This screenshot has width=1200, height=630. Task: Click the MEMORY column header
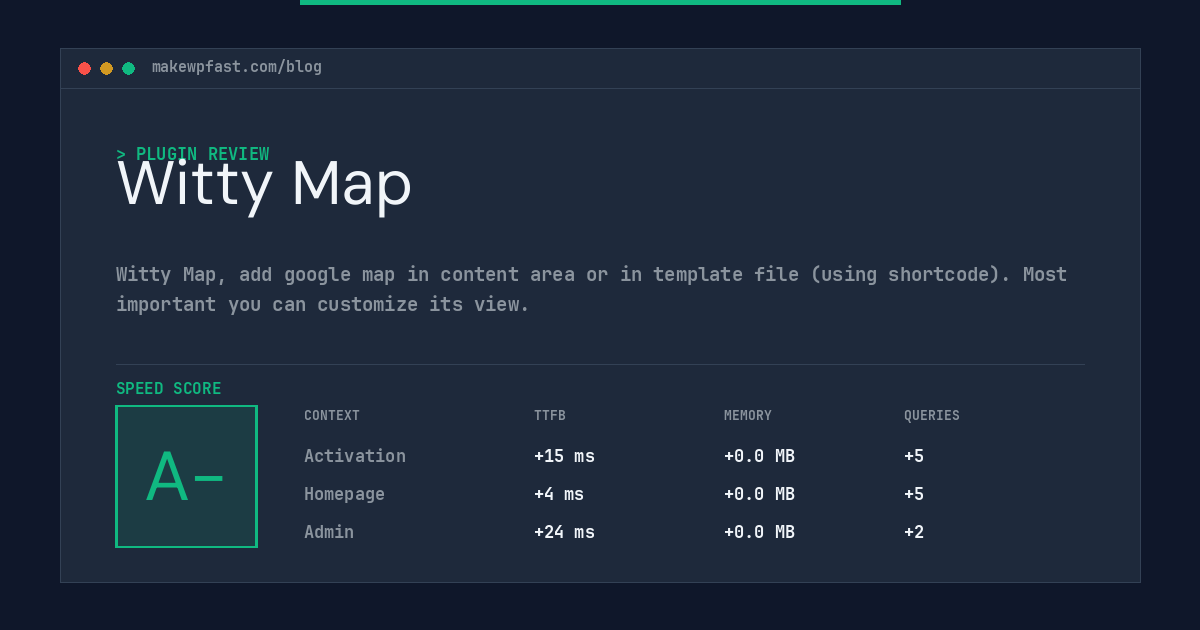[x=748, y=416]
